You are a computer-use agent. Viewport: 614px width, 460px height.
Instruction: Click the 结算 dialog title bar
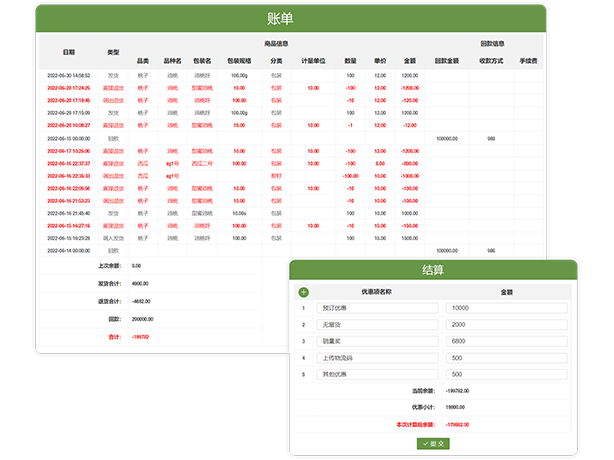pos(434,270)
